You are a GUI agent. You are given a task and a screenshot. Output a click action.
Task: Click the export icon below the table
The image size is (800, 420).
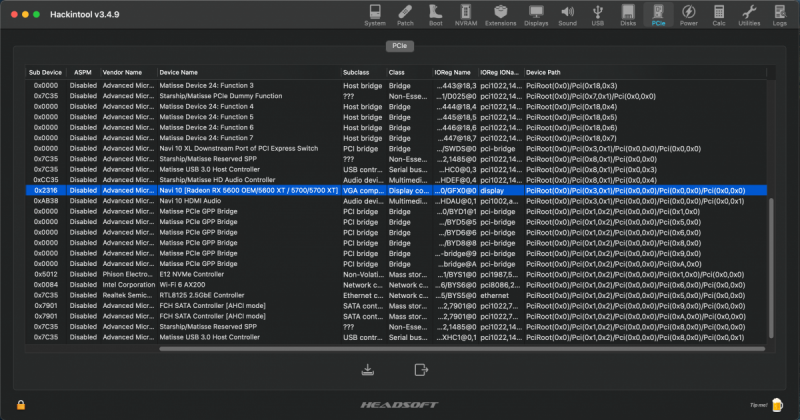(x=420, y=370)
